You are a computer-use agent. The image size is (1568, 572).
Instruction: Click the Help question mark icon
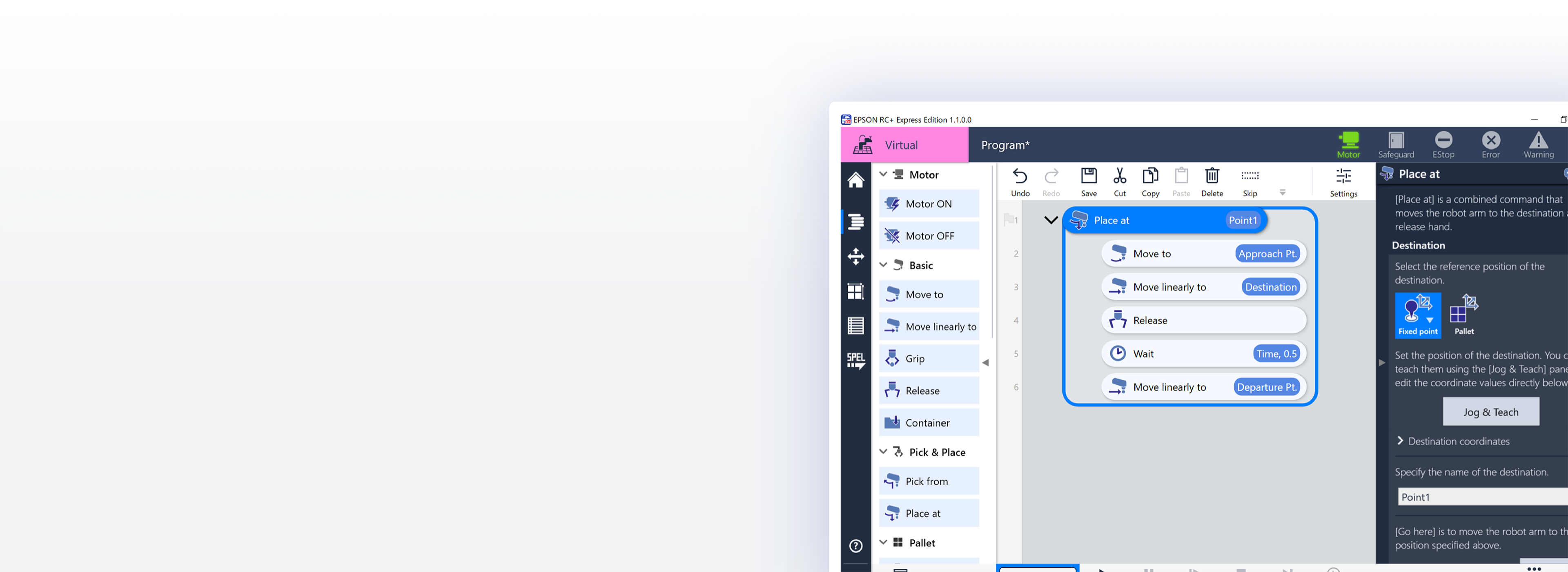[855, 546]
